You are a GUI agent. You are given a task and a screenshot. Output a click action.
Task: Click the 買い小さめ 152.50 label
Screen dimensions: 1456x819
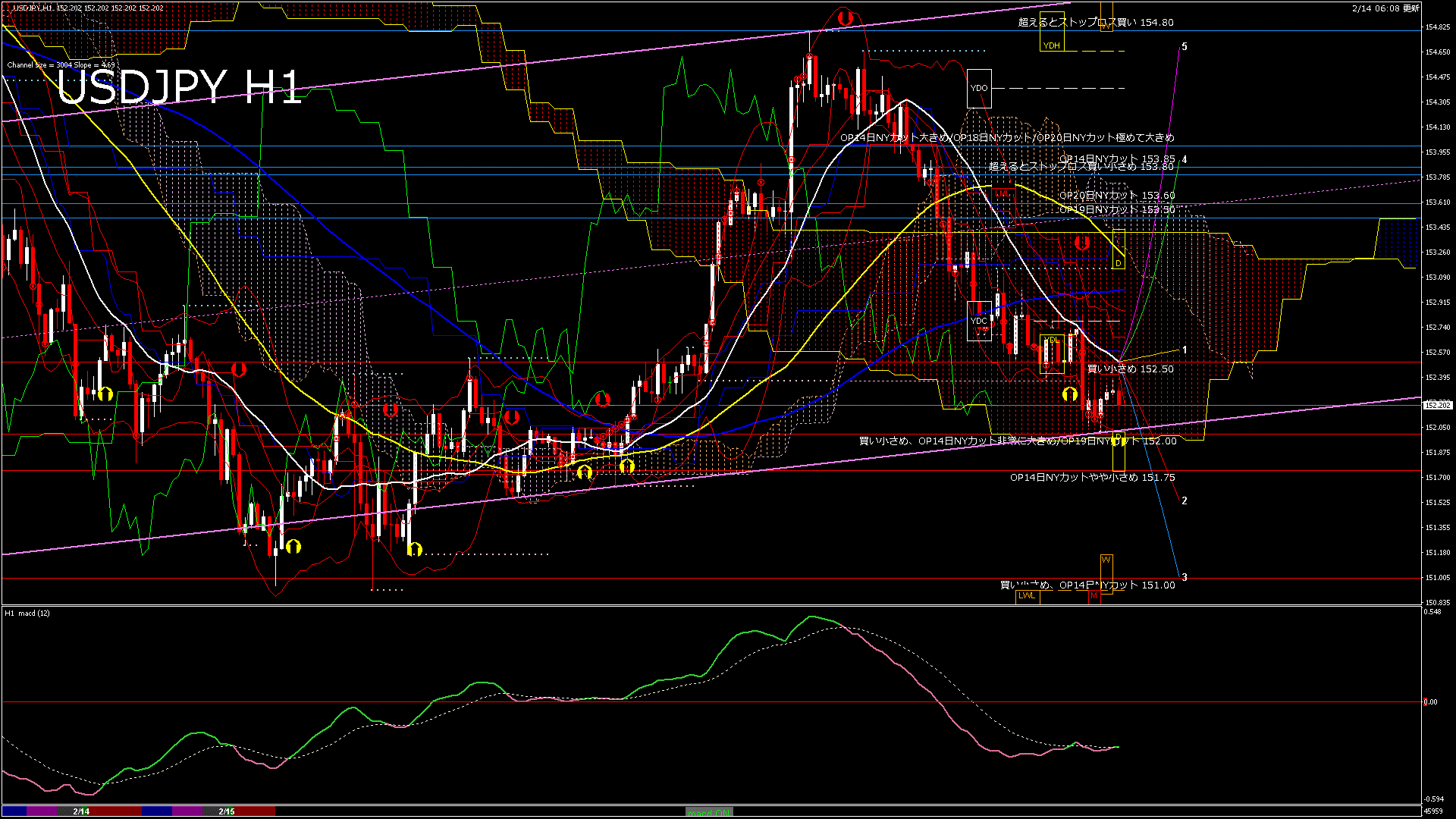(1131, 369)
